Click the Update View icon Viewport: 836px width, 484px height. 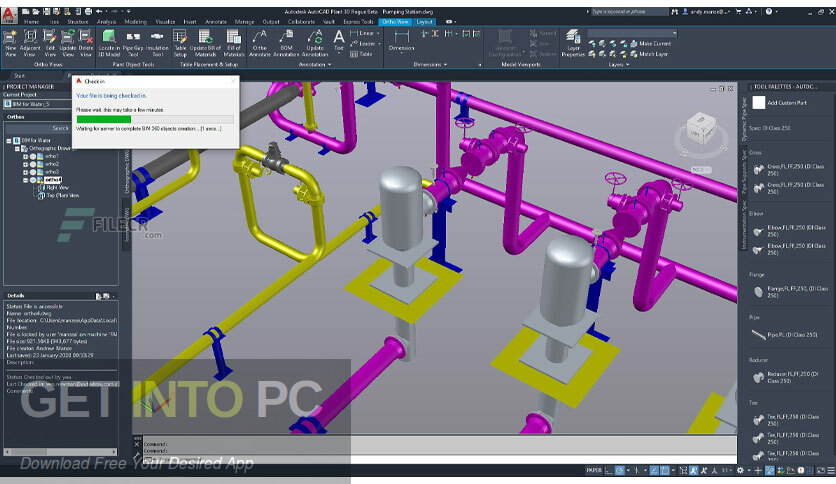coord(68,43)
